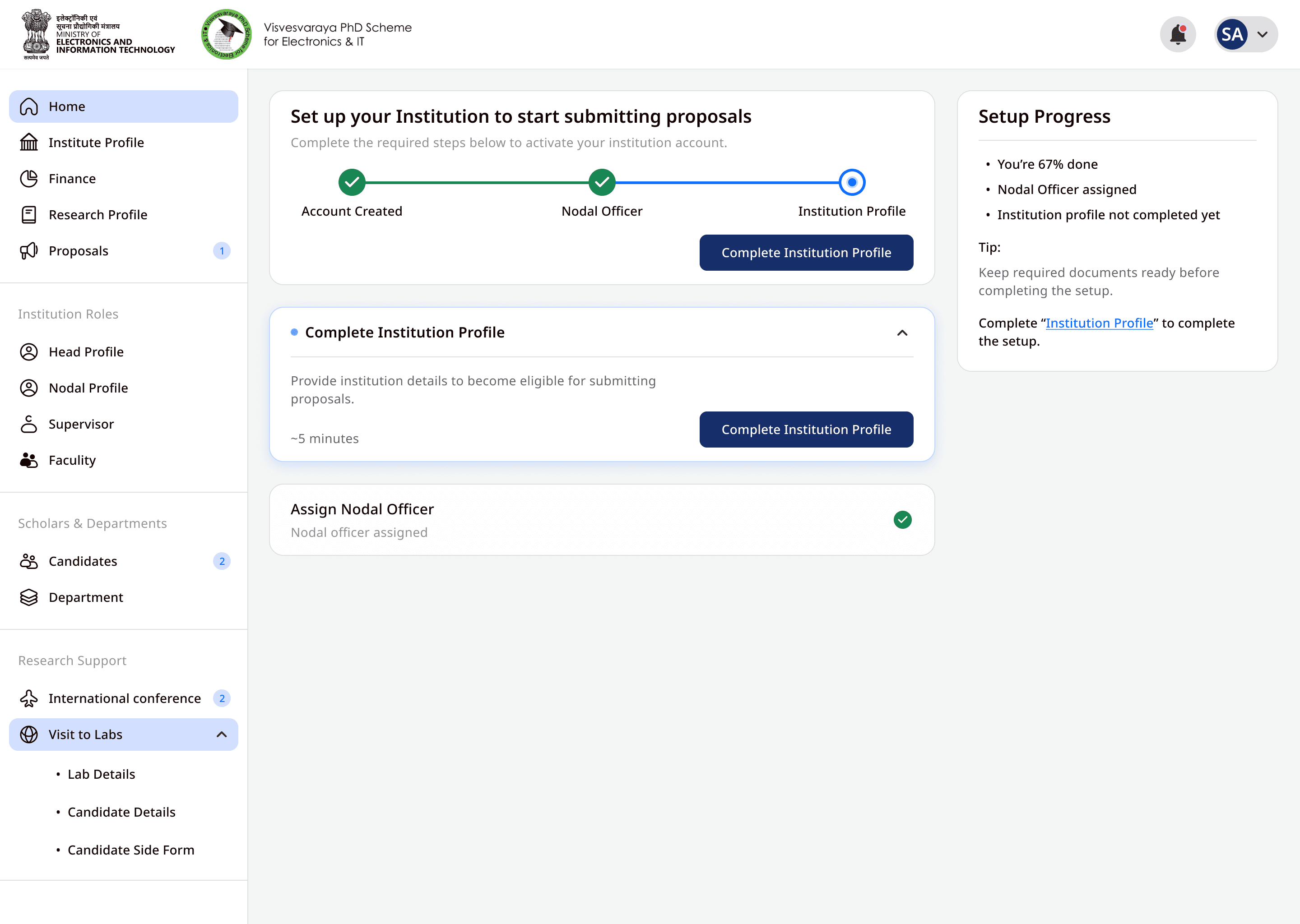Click the Finance pie chart icon
The width and height of the screenshot is (1300, 924).
click(29, 179)
